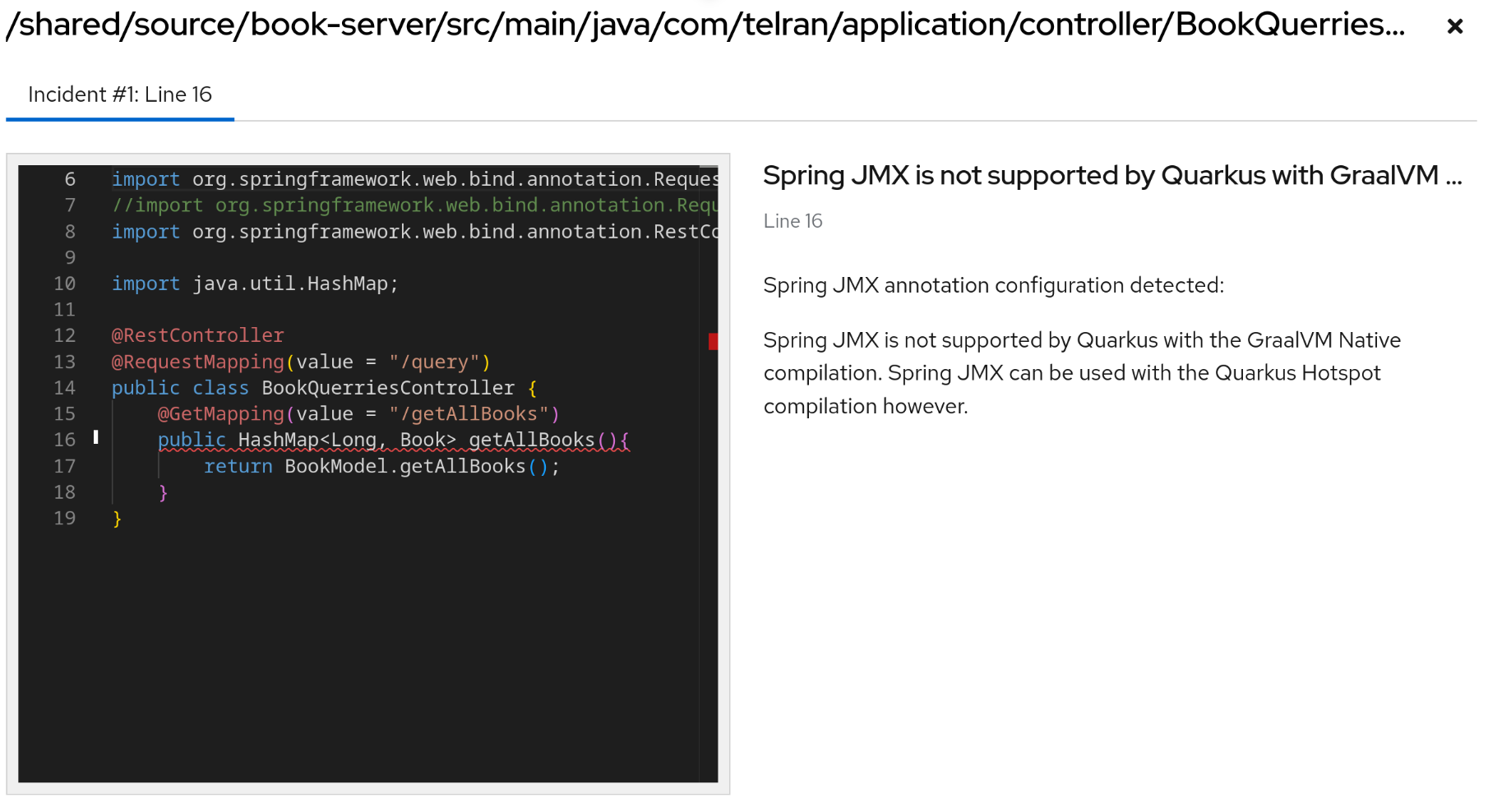Click the gray 'Line 16' label under the heading
1488x812 pixels.
click(x=793, y=221)
